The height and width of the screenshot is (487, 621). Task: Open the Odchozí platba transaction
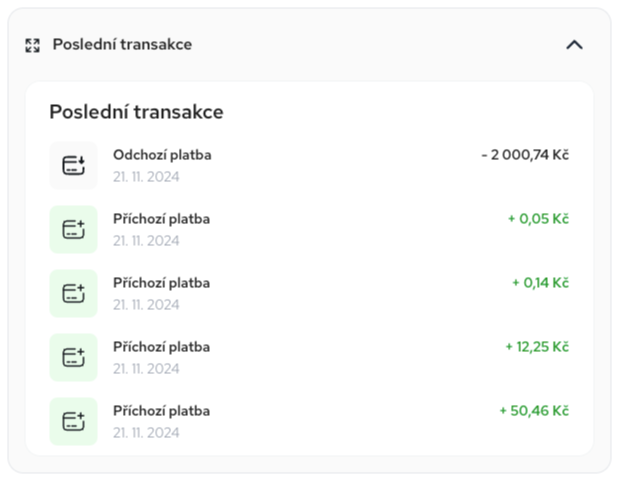pos(309,166)
